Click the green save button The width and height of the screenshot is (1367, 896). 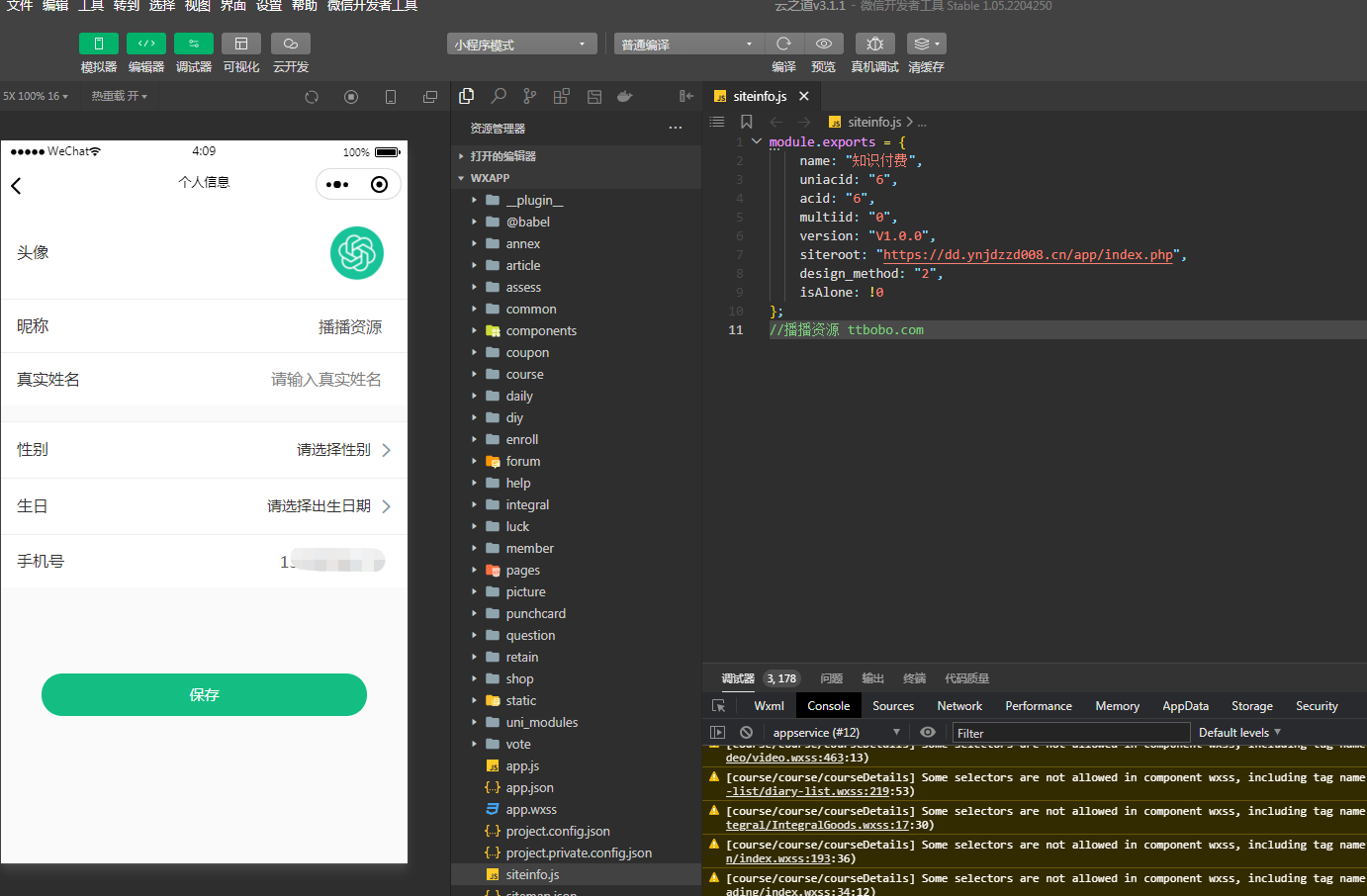[x=204, y=694]
